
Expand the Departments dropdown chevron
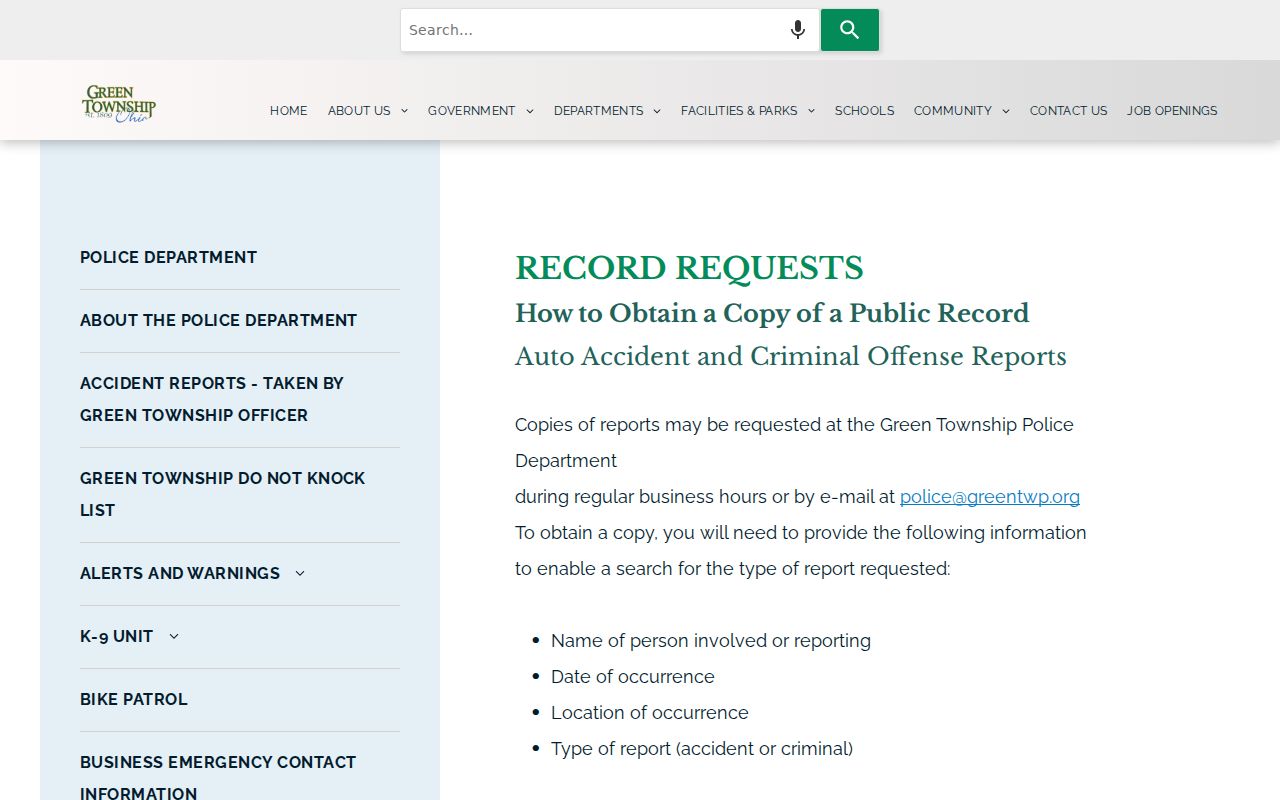(657, 111)
